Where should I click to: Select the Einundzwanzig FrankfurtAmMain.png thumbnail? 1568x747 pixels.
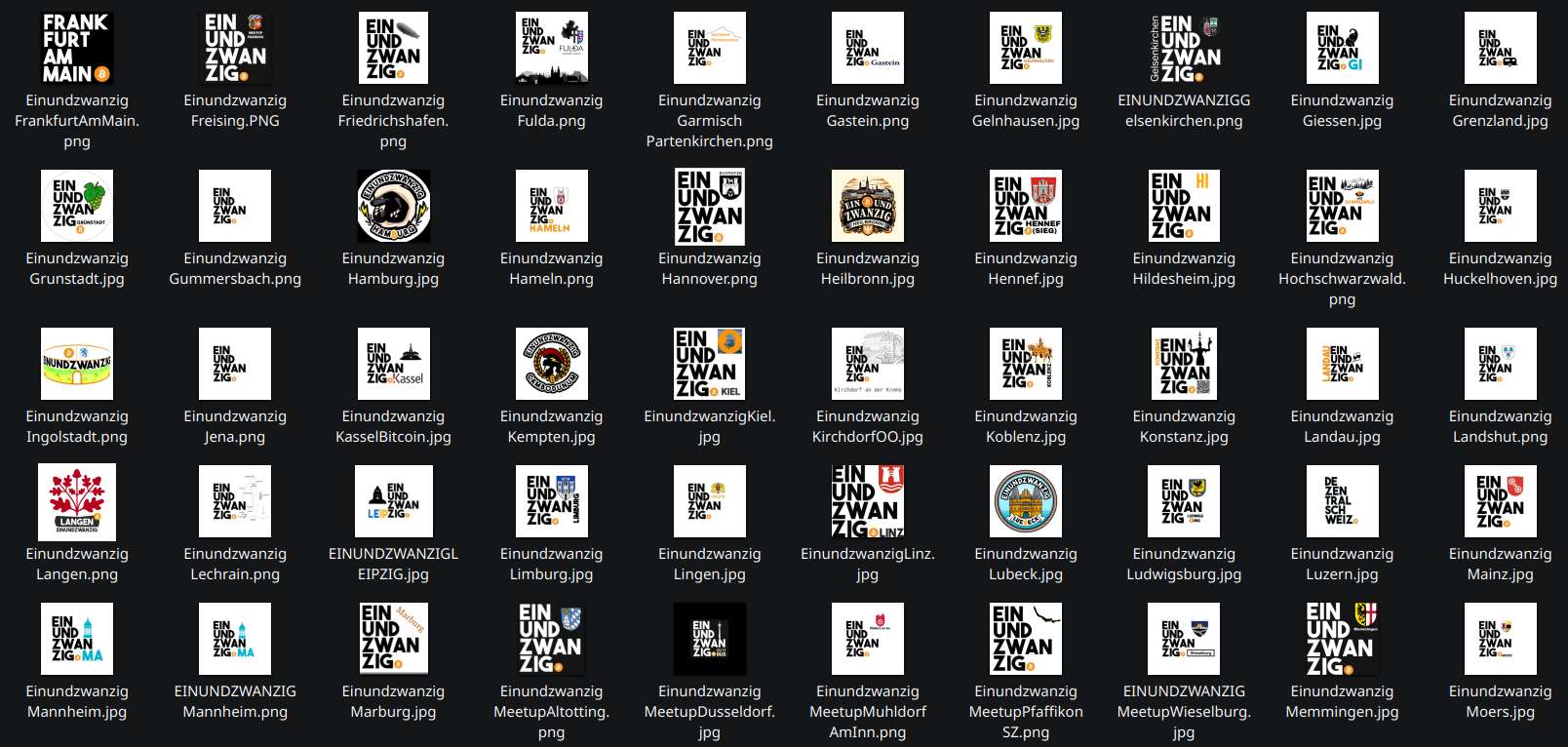pyautogui.click(x=77, y=48)
